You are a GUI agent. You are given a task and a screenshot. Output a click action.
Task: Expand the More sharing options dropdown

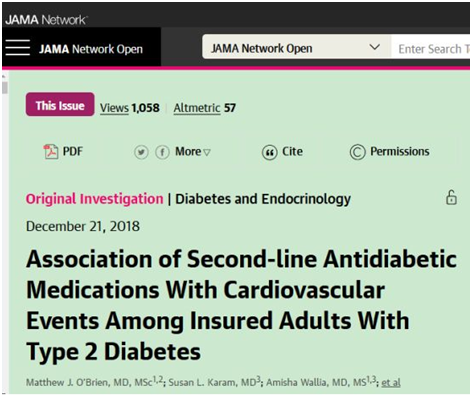click(193, 152)
